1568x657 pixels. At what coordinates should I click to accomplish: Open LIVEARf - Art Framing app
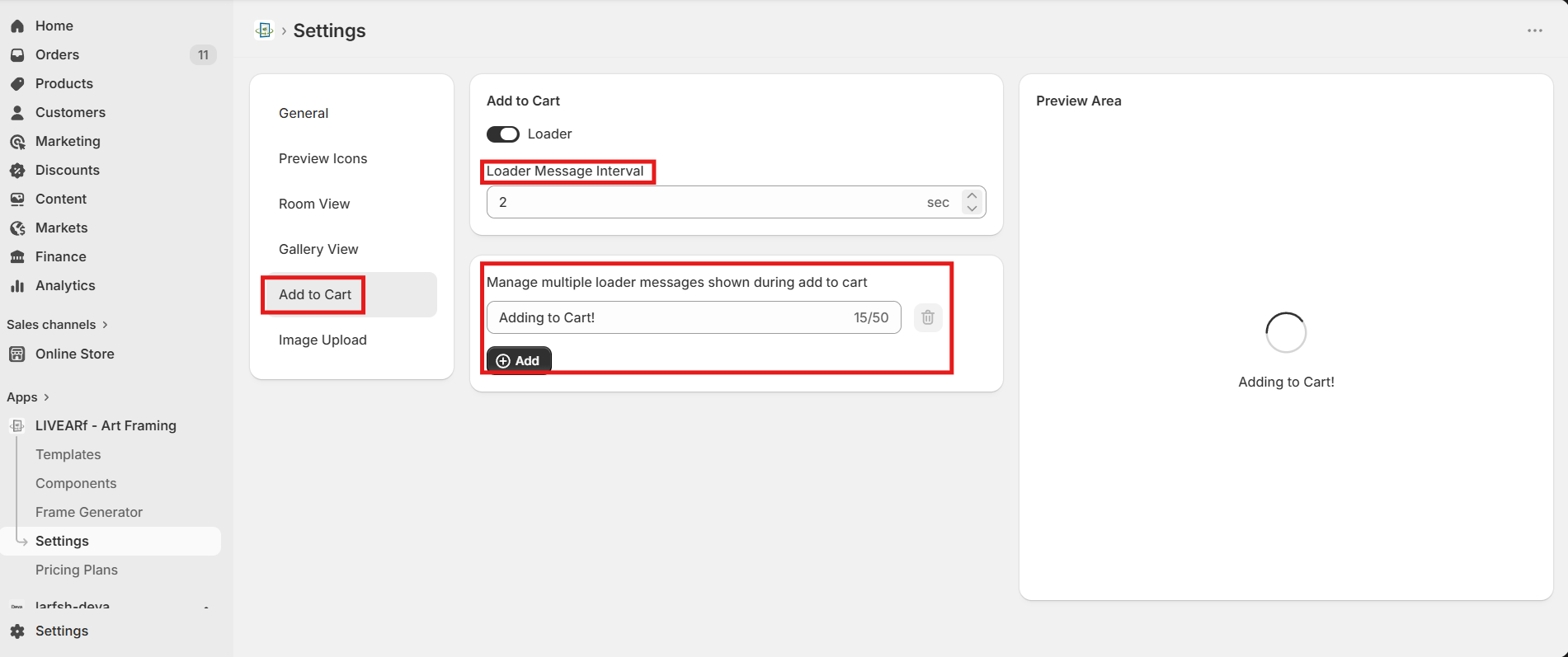pyautogui.click(x=106, y=426)
